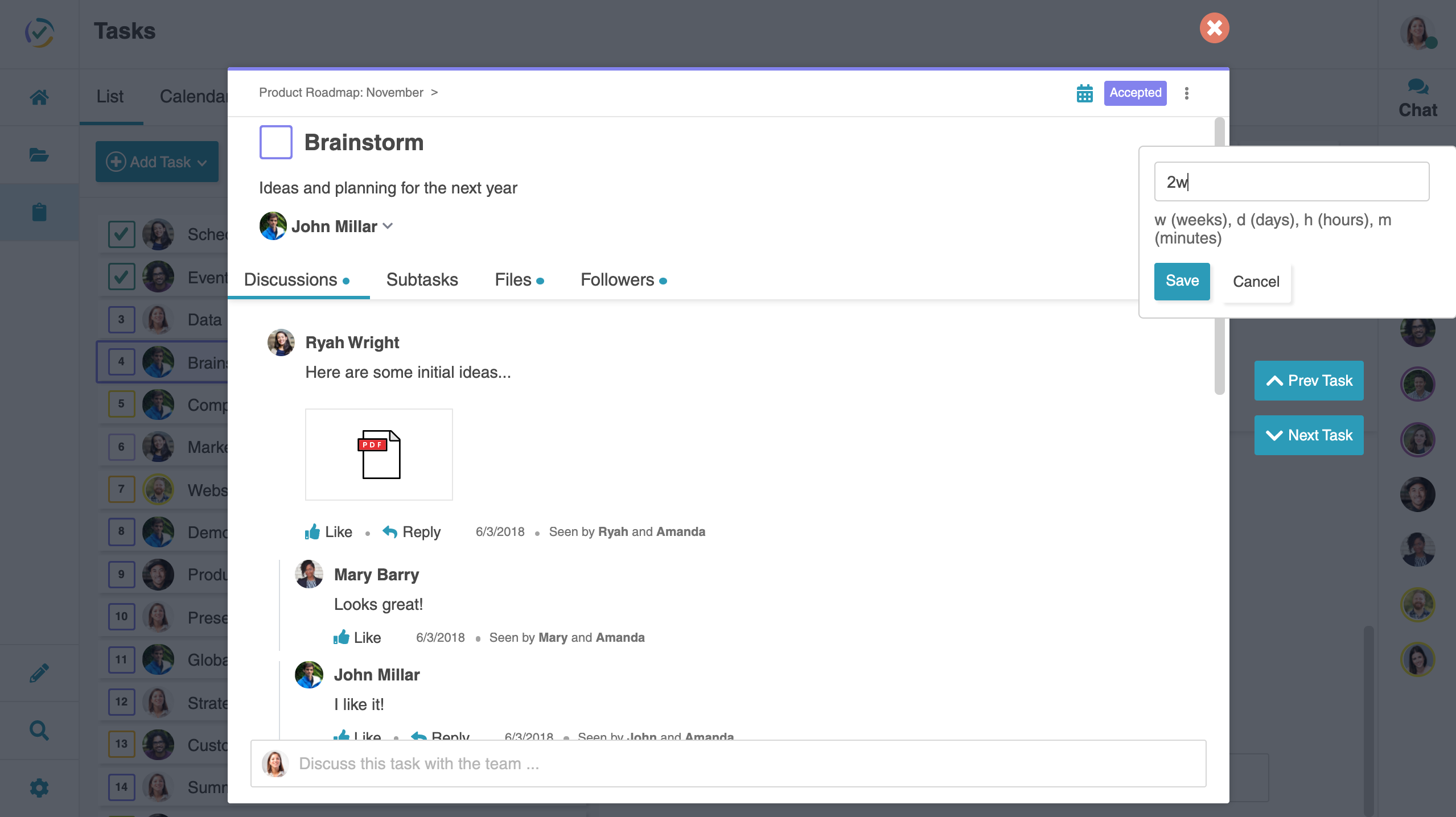Viewport: 1456px width, 817px height.
Task: Select the Calendar view tab
Action: (x=194, y=97)
